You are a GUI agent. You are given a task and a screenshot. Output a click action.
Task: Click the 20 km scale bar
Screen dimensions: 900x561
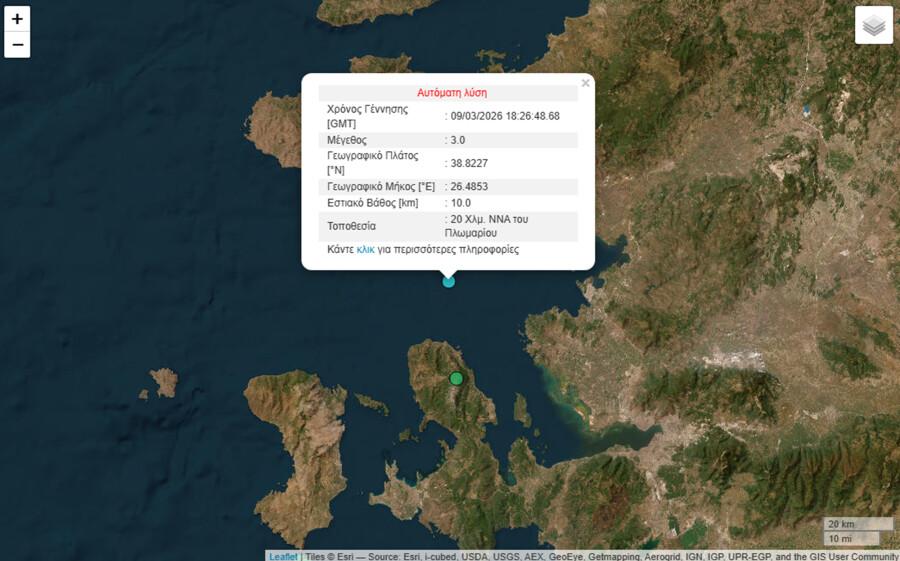click(x=857, y=524)
